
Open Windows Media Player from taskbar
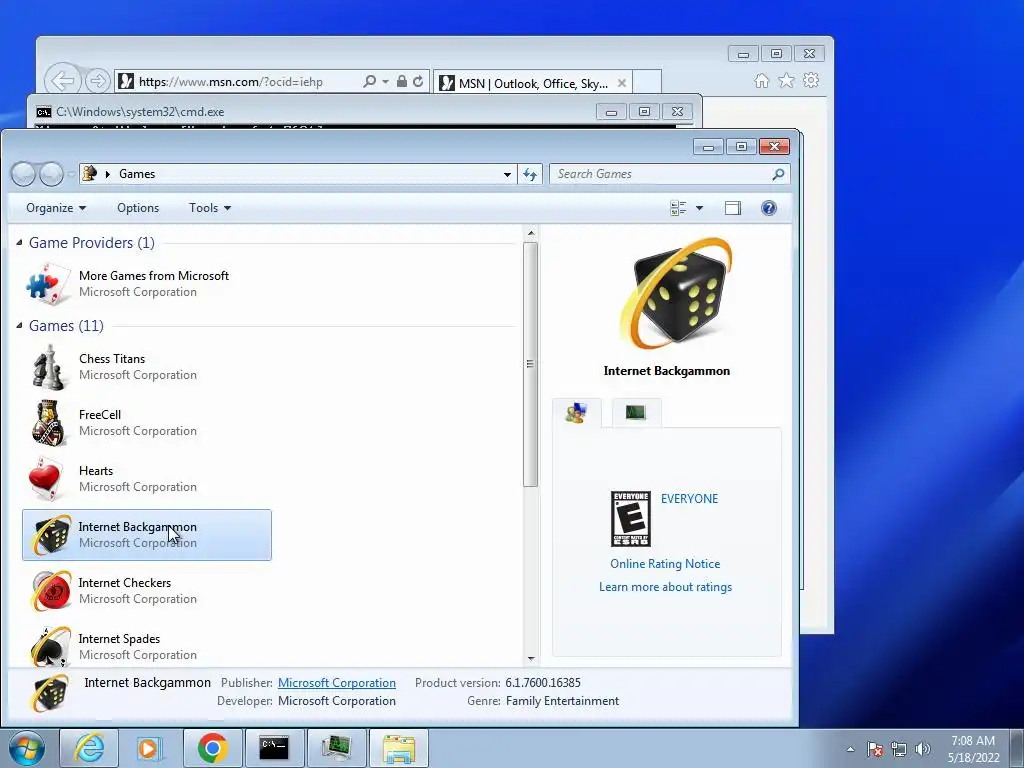(x=150, y=748)
